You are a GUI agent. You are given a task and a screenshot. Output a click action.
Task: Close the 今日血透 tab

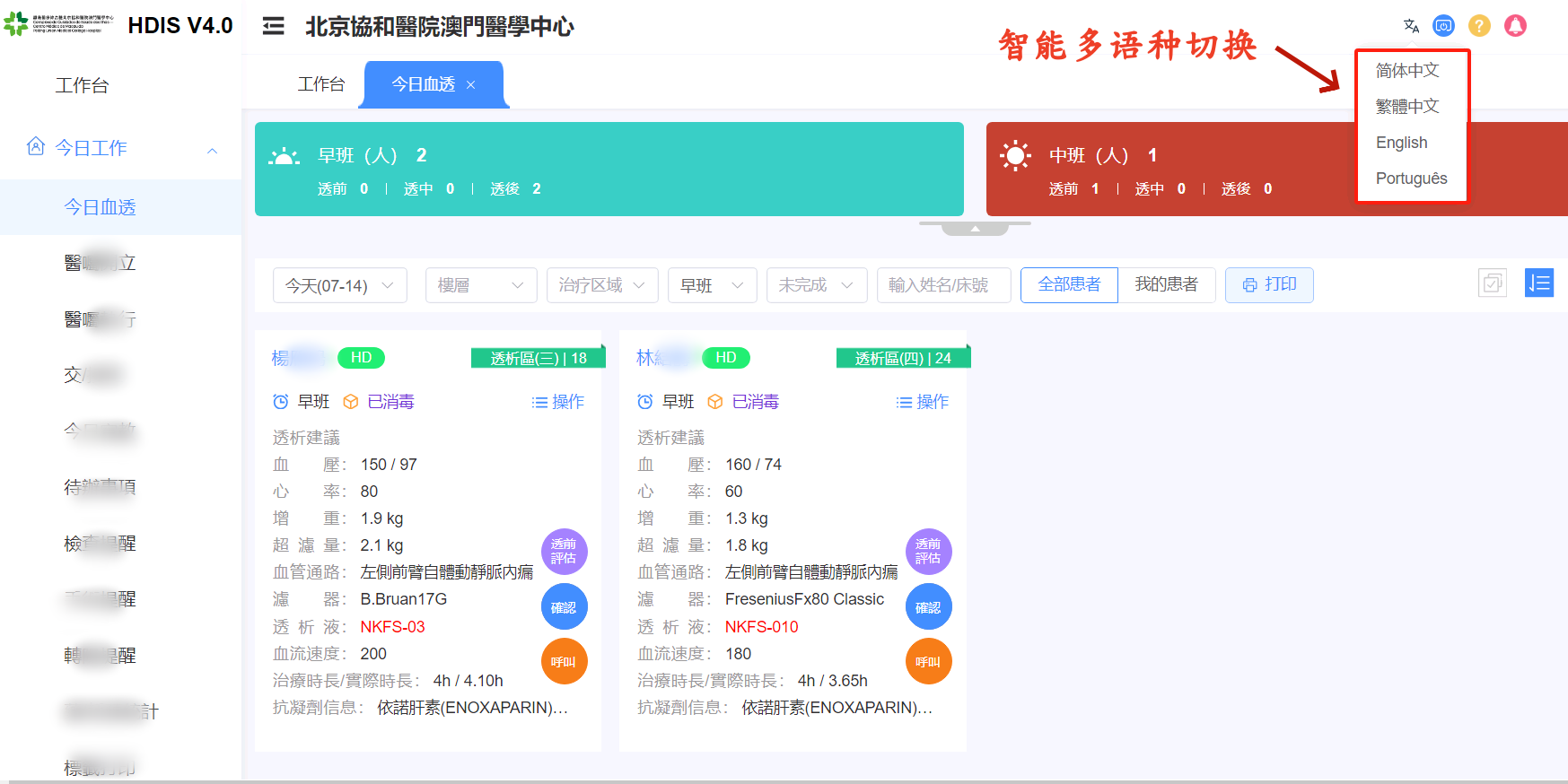[470, 84]
